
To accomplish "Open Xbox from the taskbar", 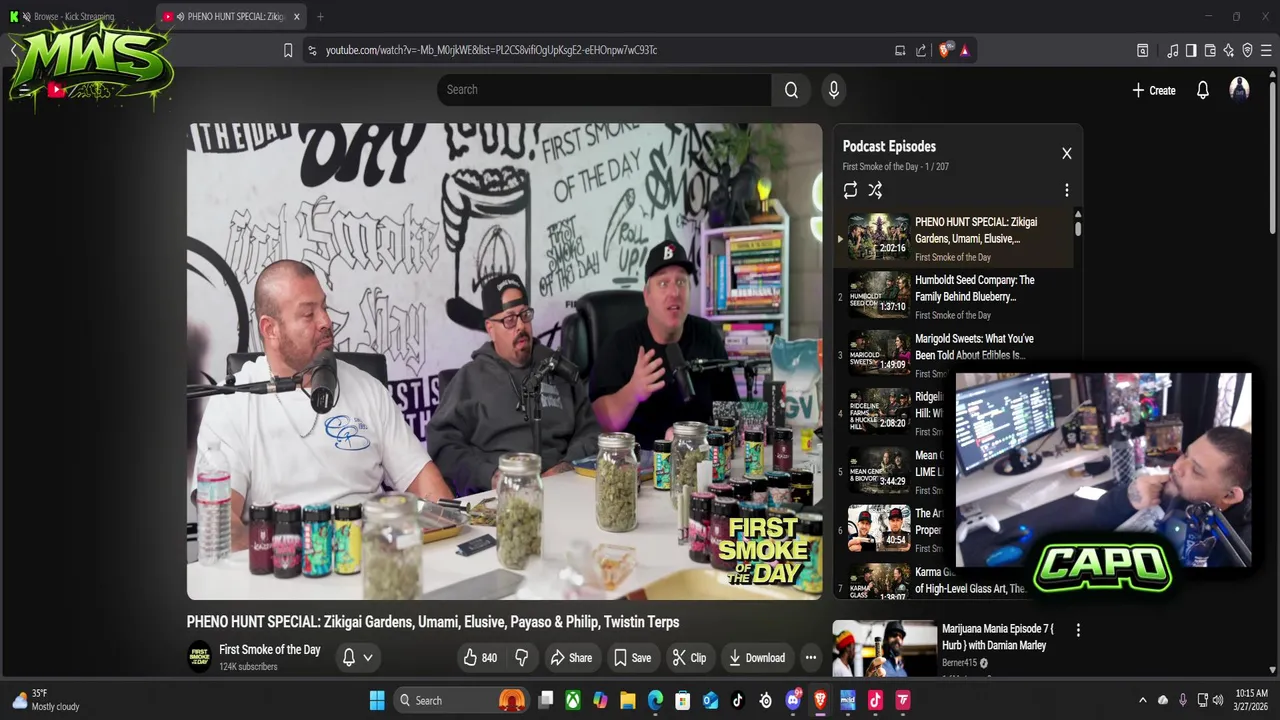I will (x=573, y=700).
